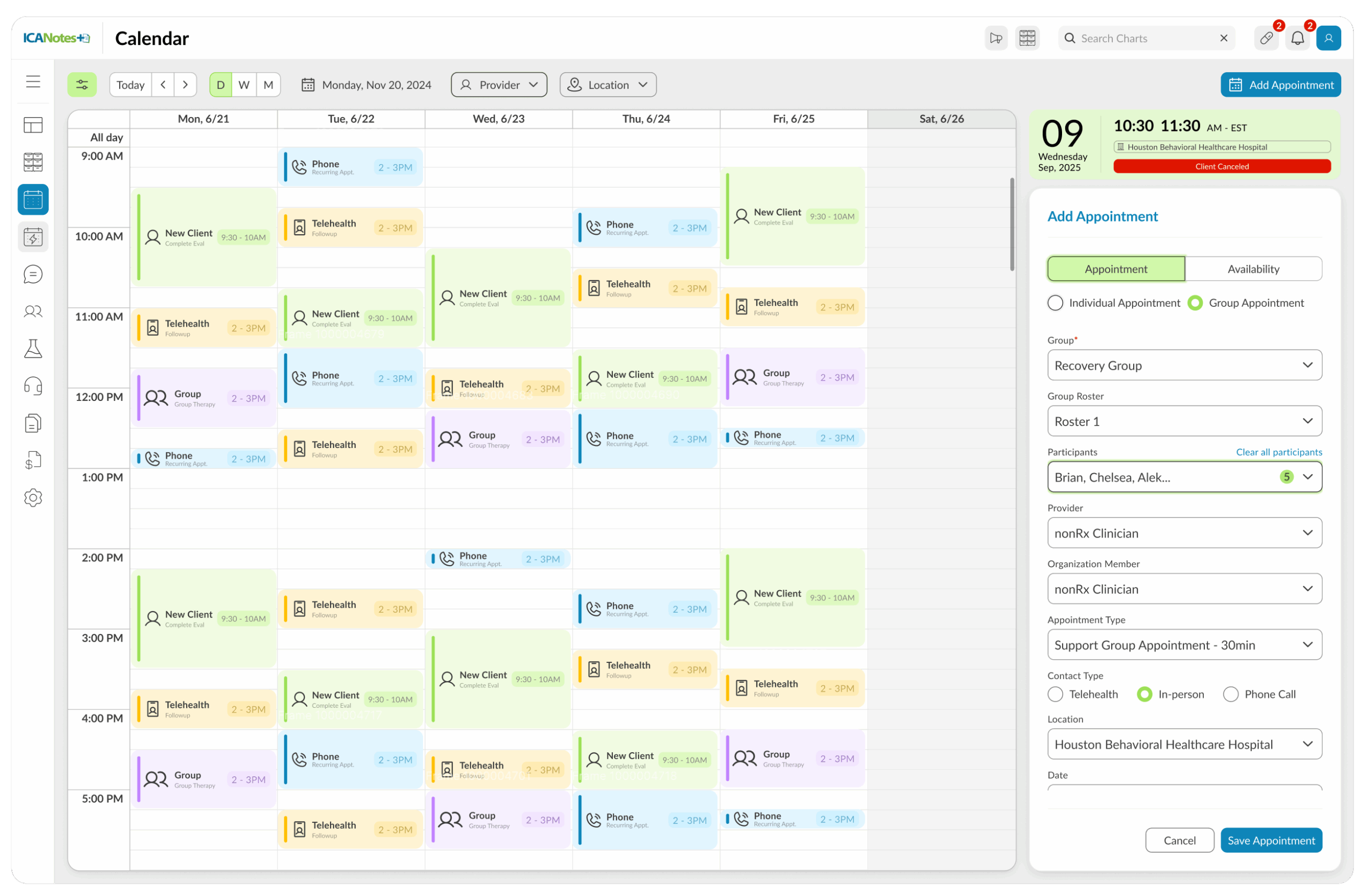Switch to the Availability tab

[x=1253, y=269]
